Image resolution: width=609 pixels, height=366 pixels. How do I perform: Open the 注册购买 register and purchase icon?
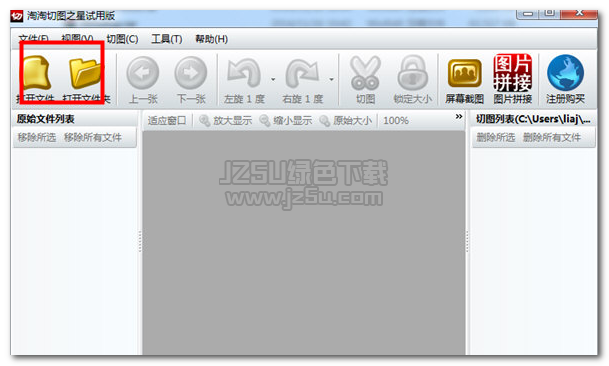click(565, 80)
